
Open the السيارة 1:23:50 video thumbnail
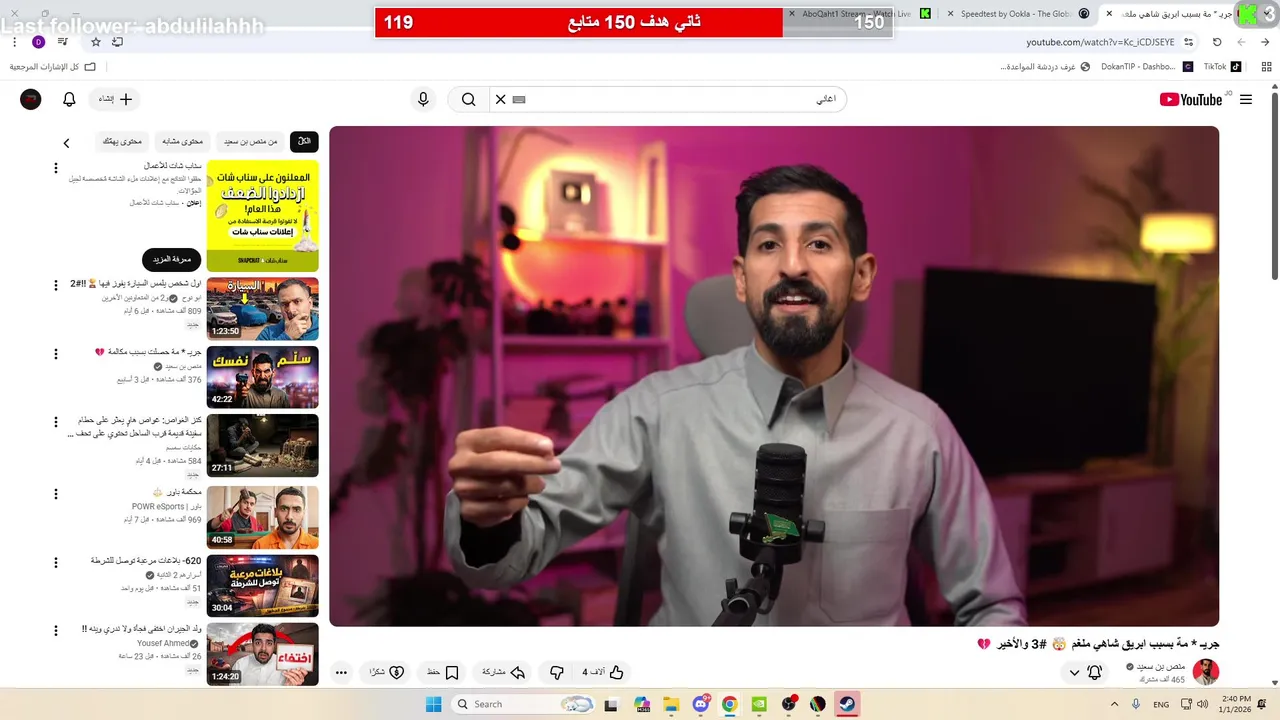click(x=263, y=309)
